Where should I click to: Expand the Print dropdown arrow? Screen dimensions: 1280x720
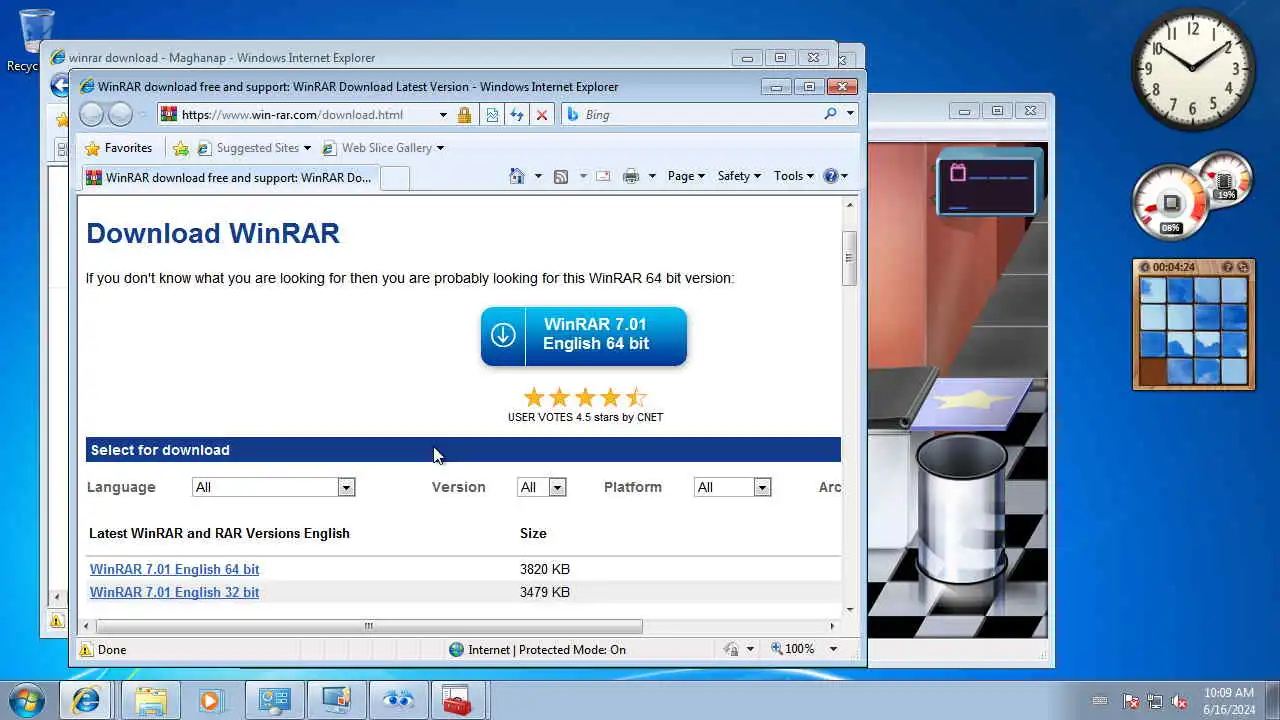click(x=652, y=176)
